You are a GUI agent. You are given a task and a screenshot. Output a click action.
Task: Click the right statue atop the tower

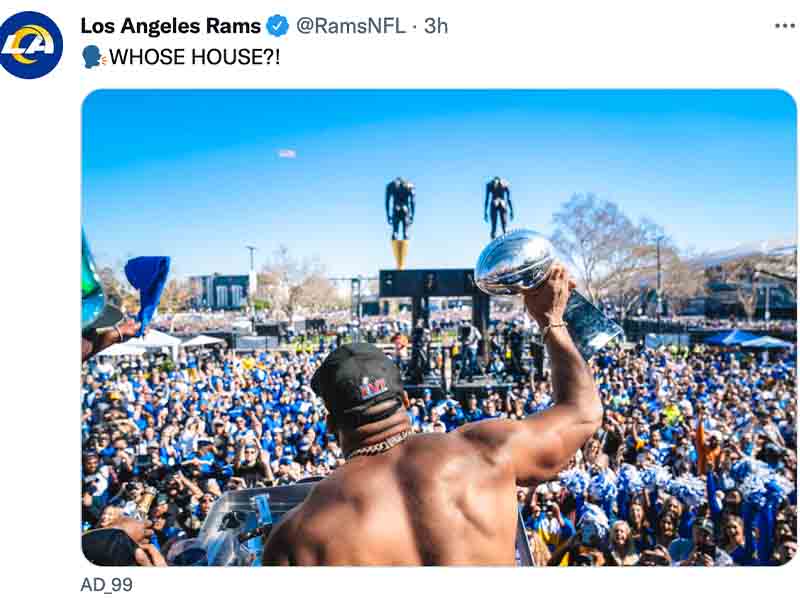pyautogui.click(x=498, y=207)
